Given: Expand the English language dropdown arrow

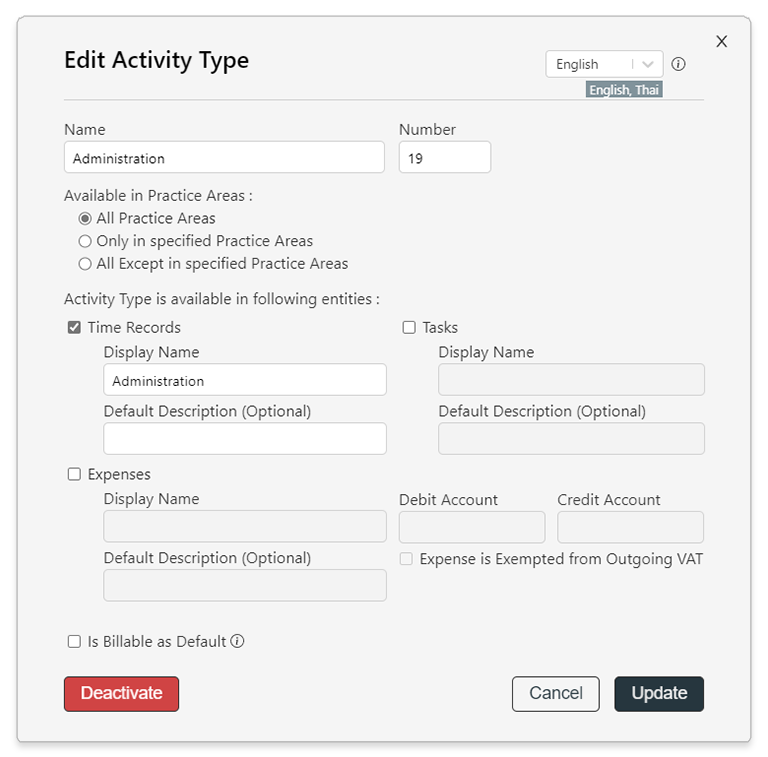Looking at the screenshot, I should pyautogui.click(x=648, y=64).
